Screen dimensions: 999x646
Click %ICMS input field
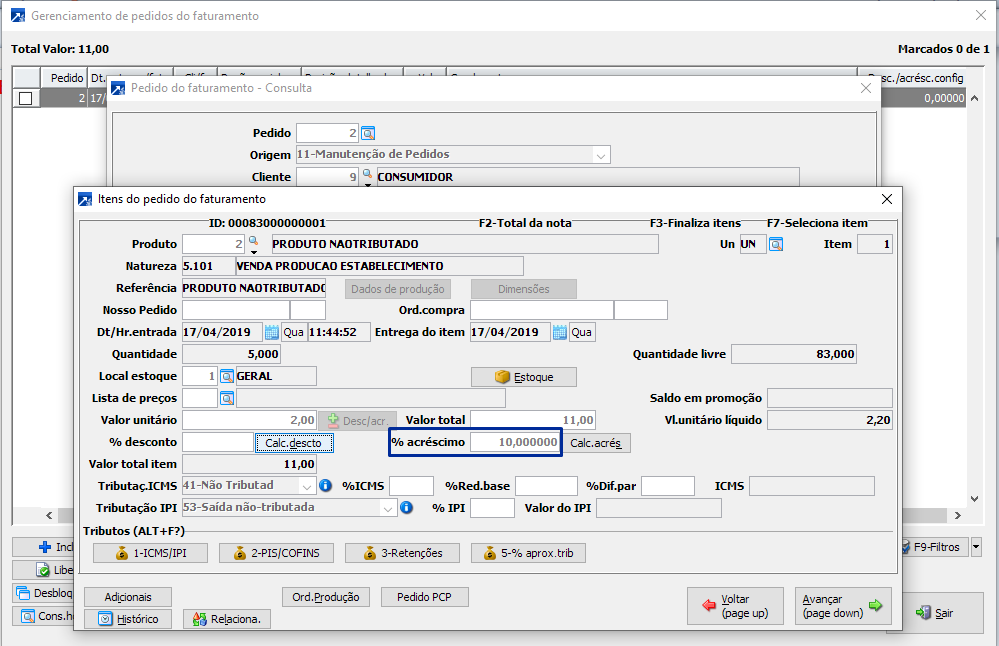point(412,486)
